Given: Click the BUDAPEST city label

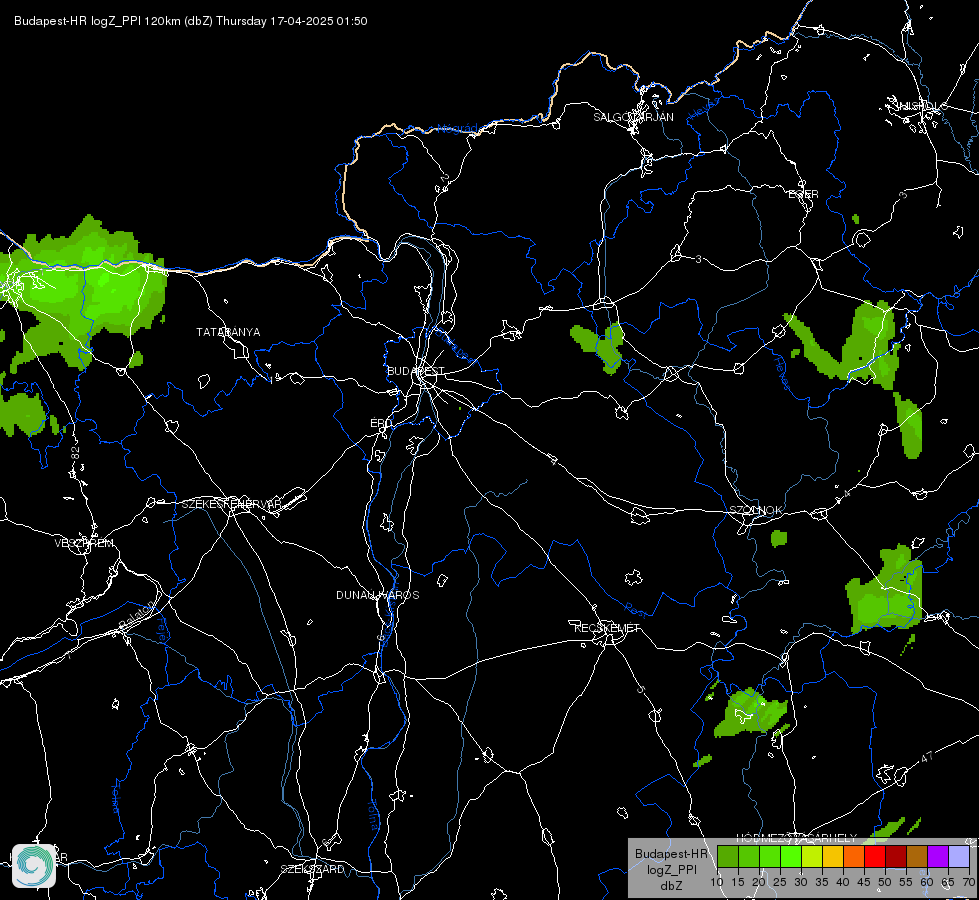Looking at the screenshot, I should coord(416,371).
